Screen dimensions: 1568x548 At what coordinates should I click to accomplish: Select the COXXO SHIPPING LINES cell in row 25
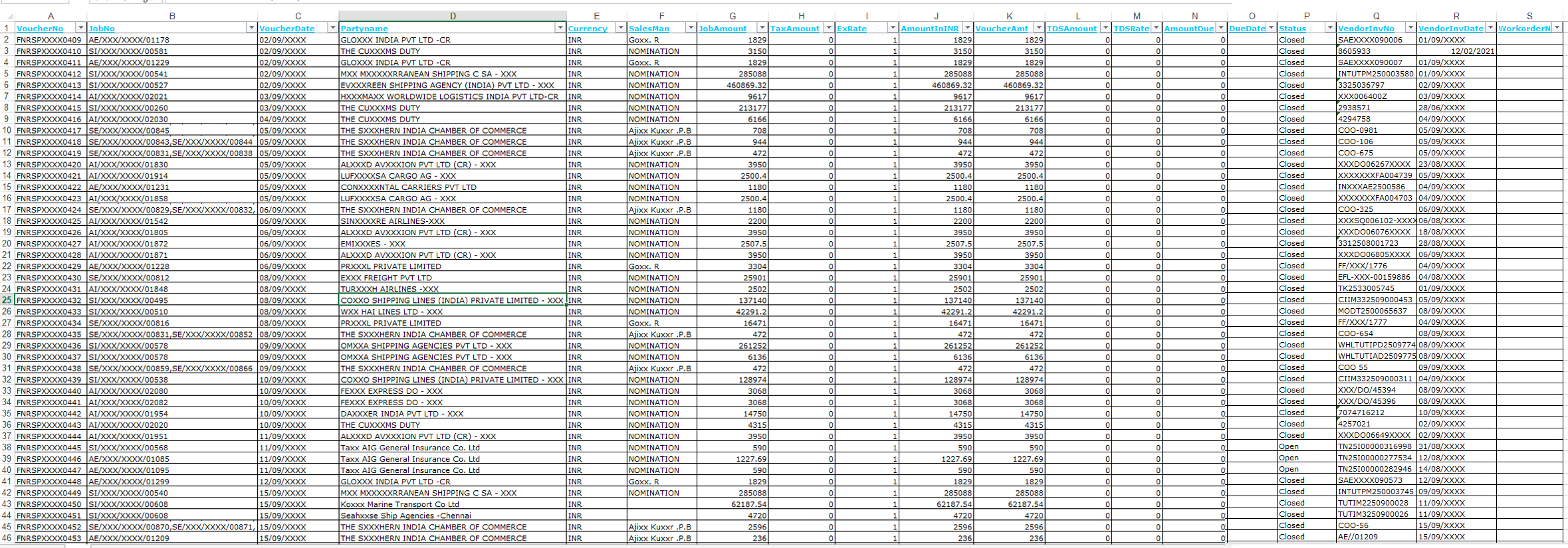click(452, 300)
